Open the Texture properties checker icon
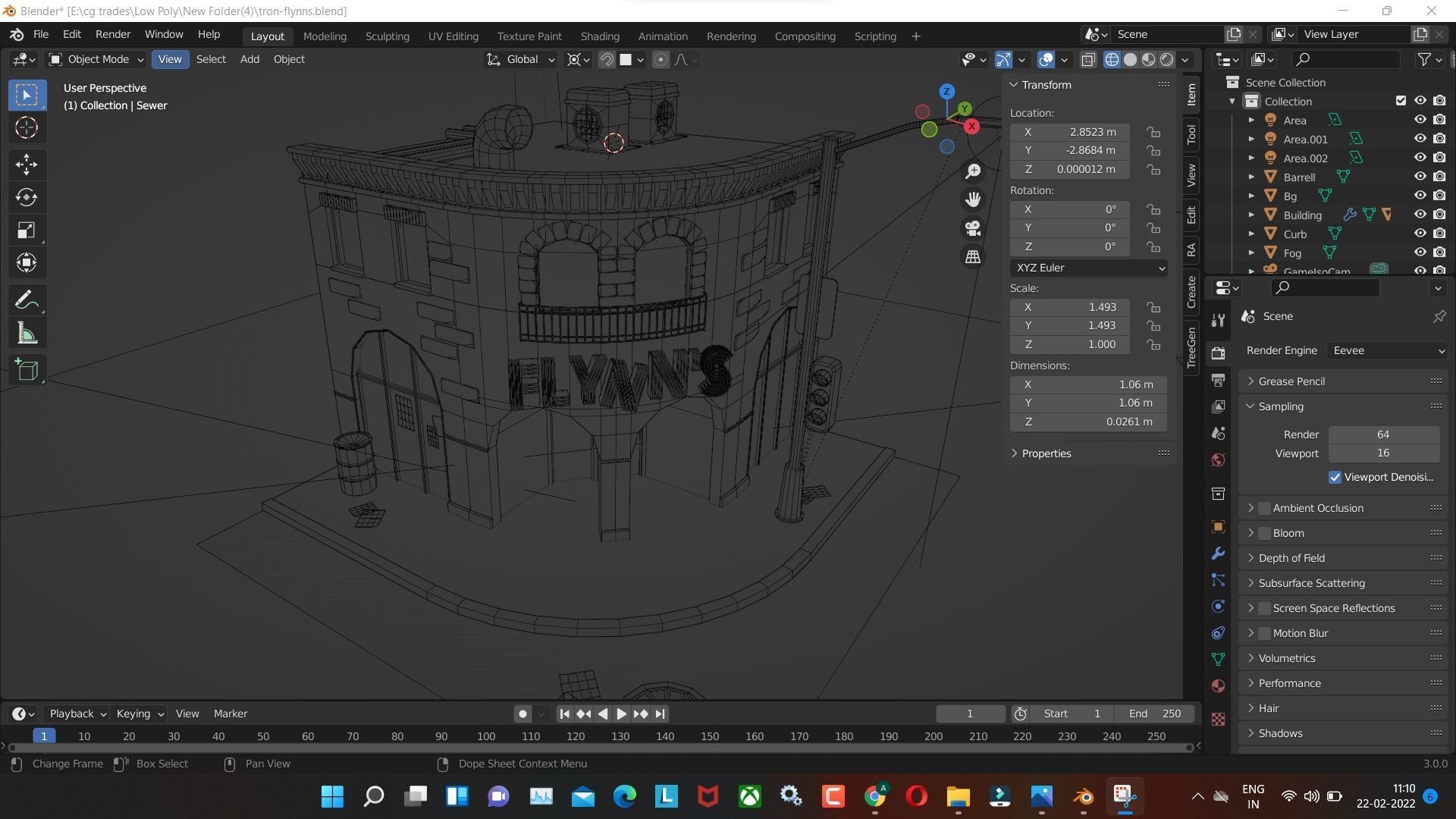The height and width of the screenshot is (819, 1456). tap(1218, 719)
